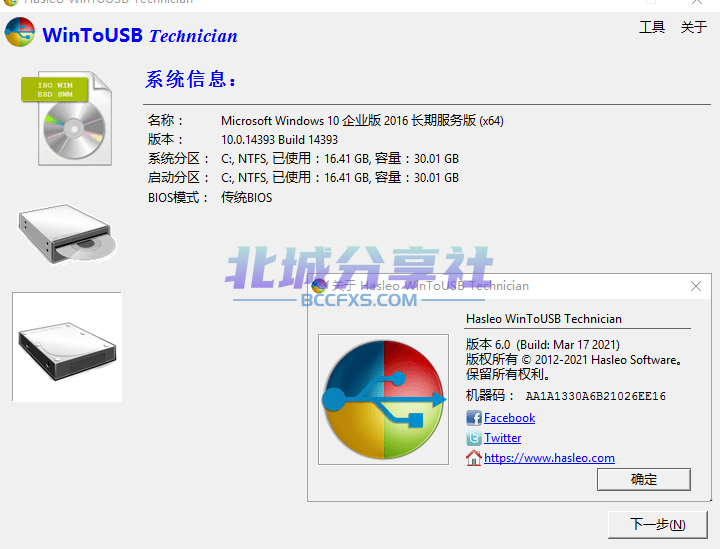720x549 pixels.
Task: Click the 系统信息 heading
Action: coord(191,79)
